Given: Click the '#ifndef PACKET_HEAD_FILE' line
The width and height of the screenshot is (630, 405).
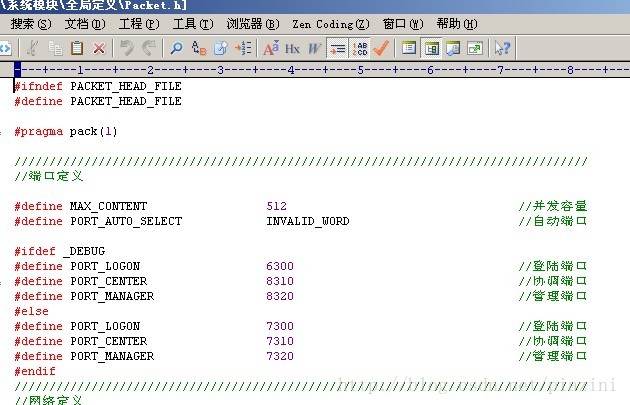Looking at the screenshot, I should [x=98, y=86].
